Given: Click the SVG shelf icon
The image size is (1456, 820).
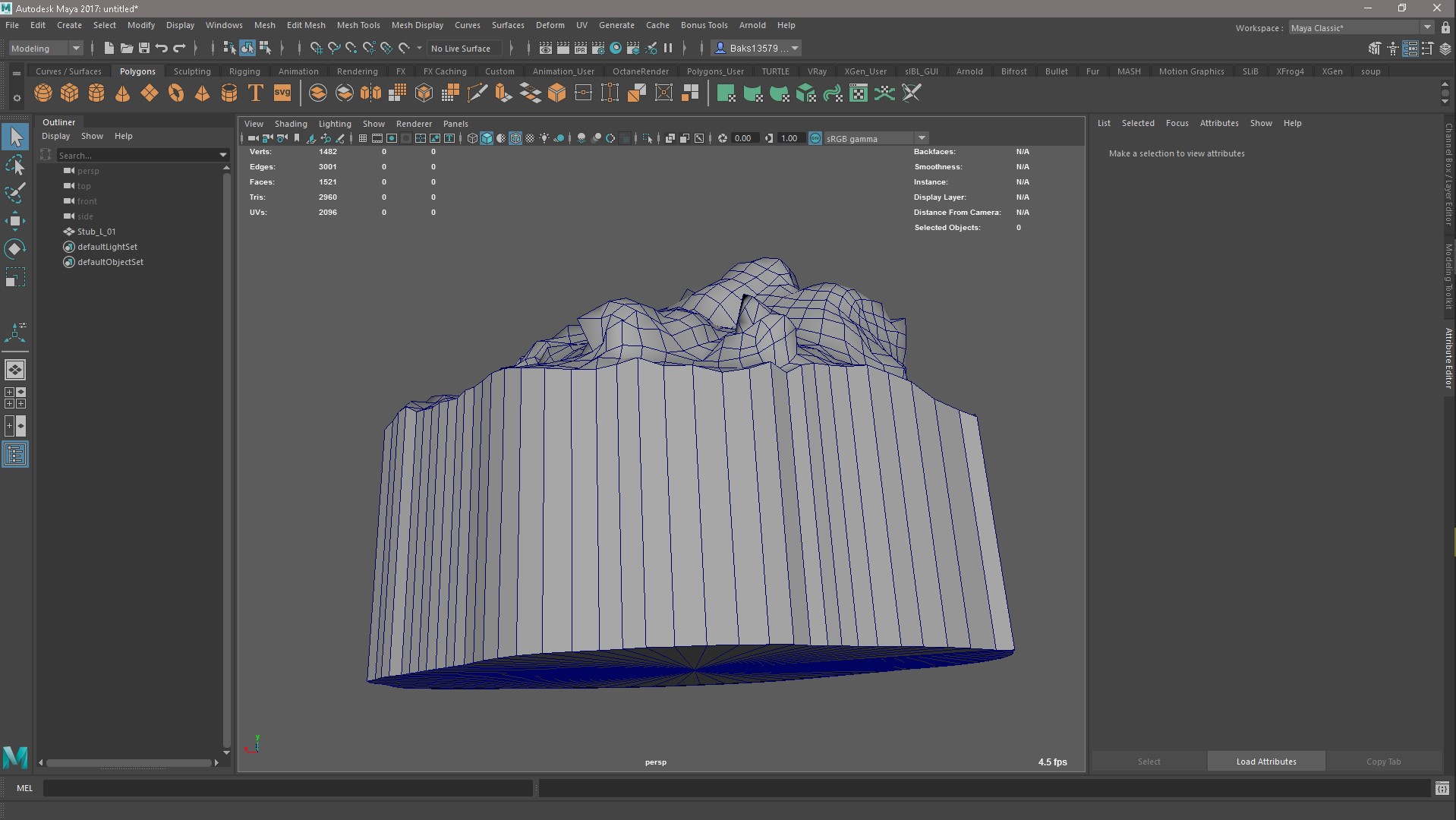Looking at the screenshot, I should click(282, 93).
